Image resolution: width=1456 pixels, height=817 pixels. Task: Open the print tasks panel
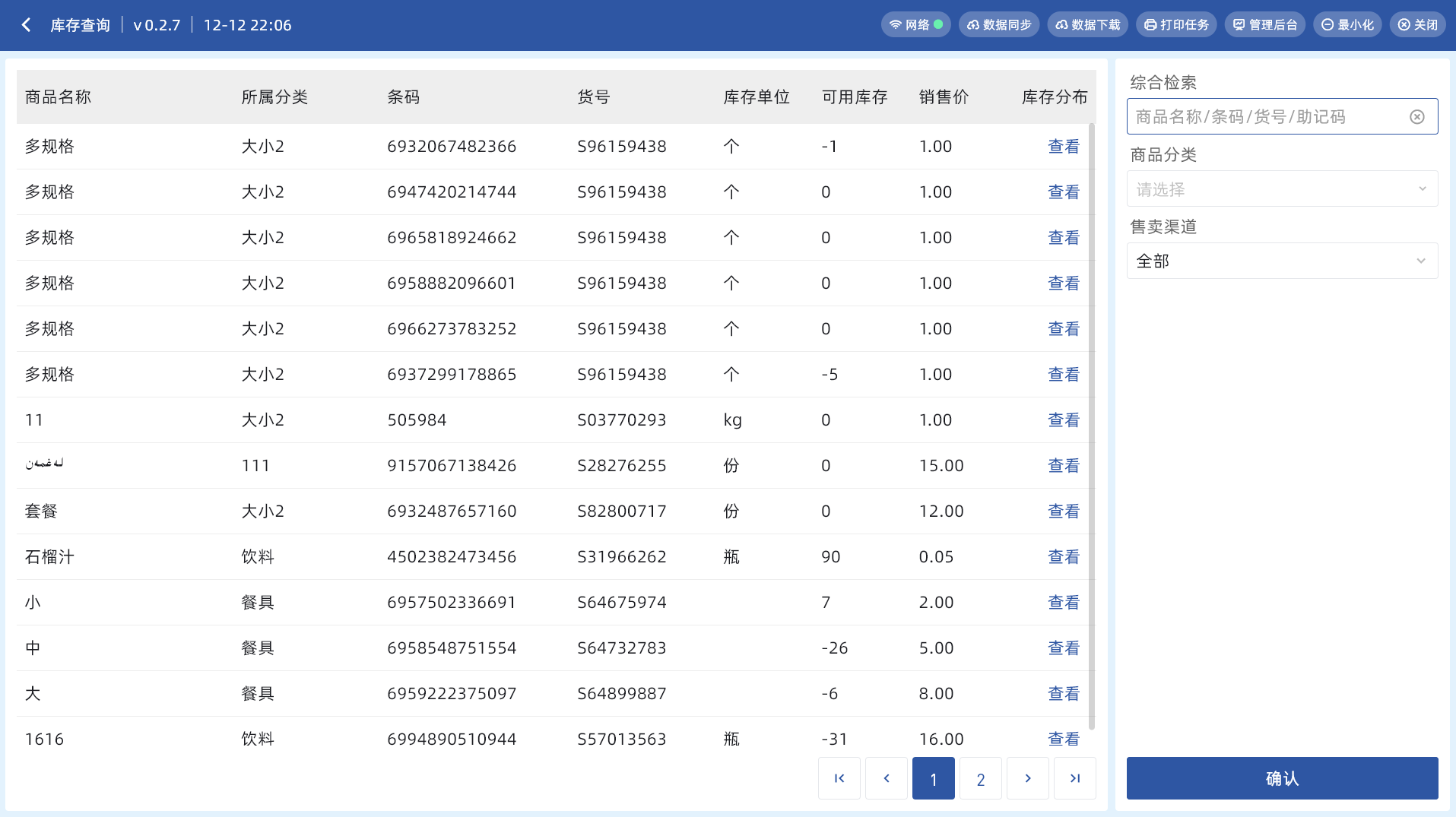(x=1176, y=25)
